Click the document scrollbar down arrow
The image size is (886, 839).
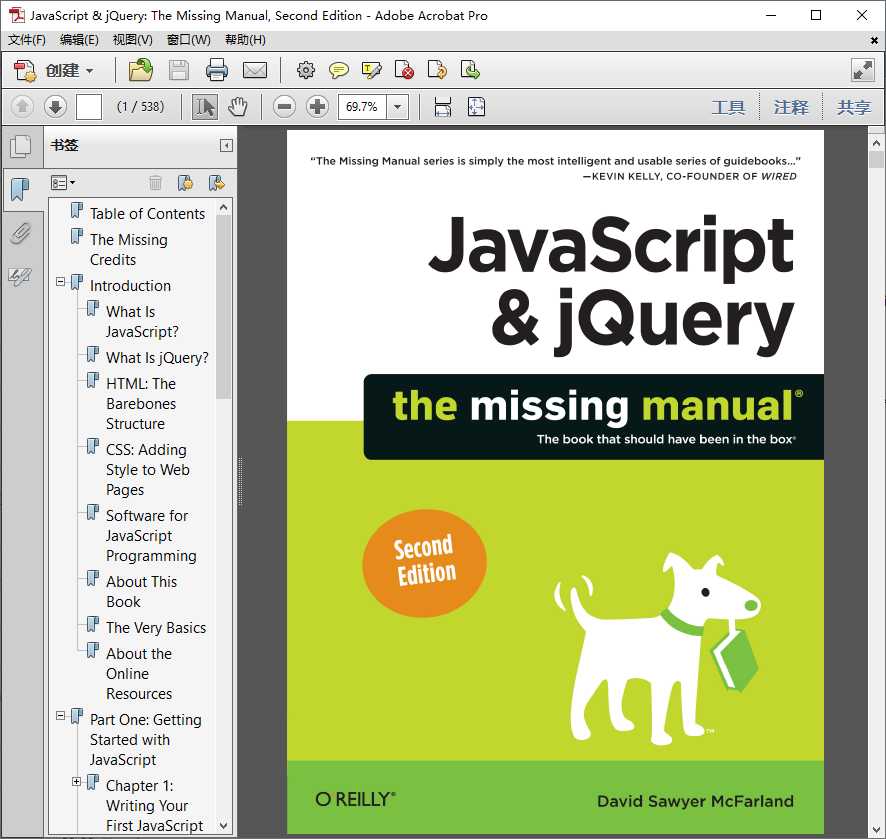click(x=876, y=830)
